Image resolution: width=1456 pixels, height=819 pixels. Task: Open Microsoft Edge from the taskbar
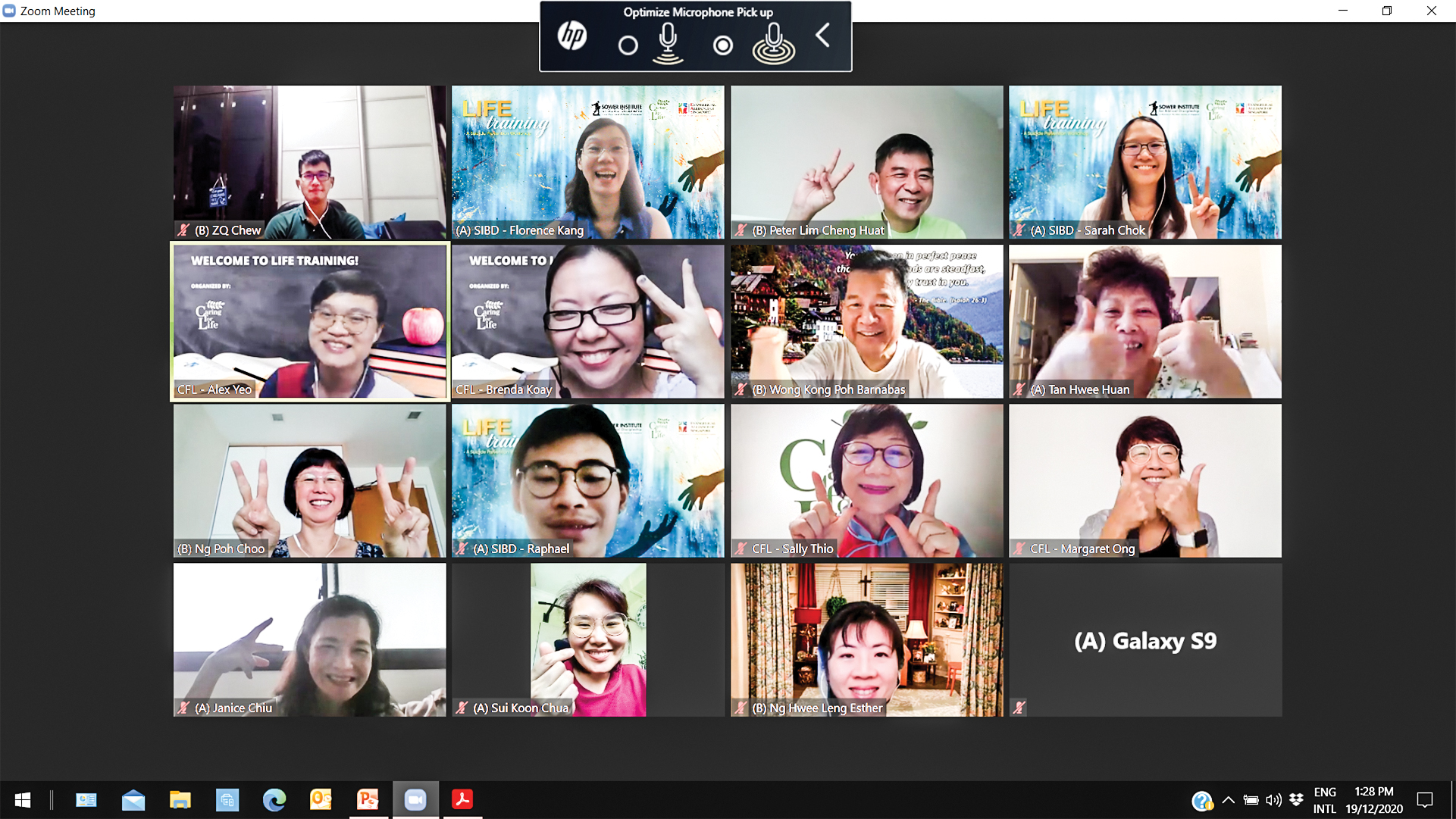coord(274,799)
